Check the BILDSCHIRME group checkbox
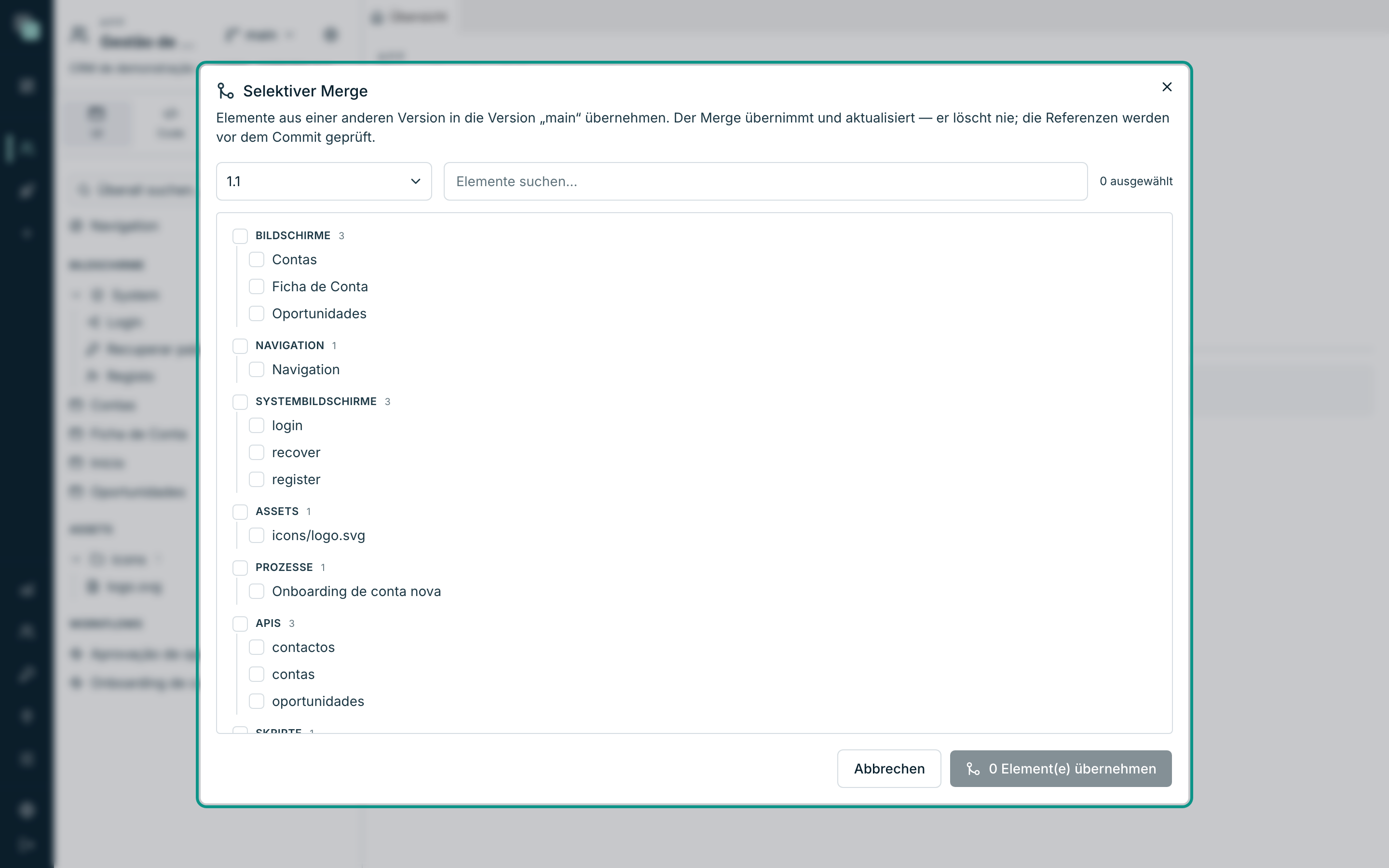1389x868 pixels. 240,236
